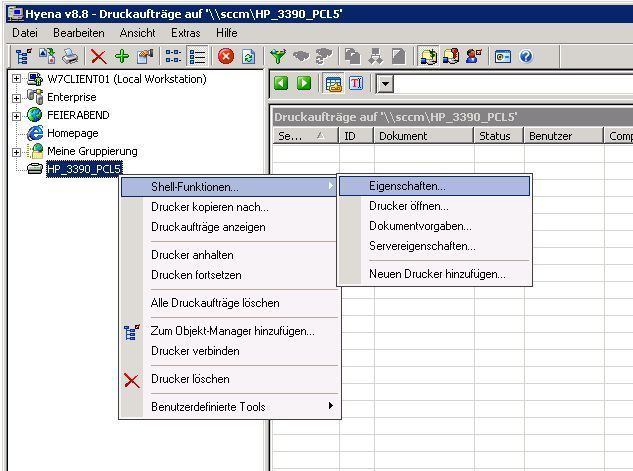This screenshot has height=471, width=633.
Task: Sort by the ID column header
Action: pyautogui.click(x=356, y=136)
